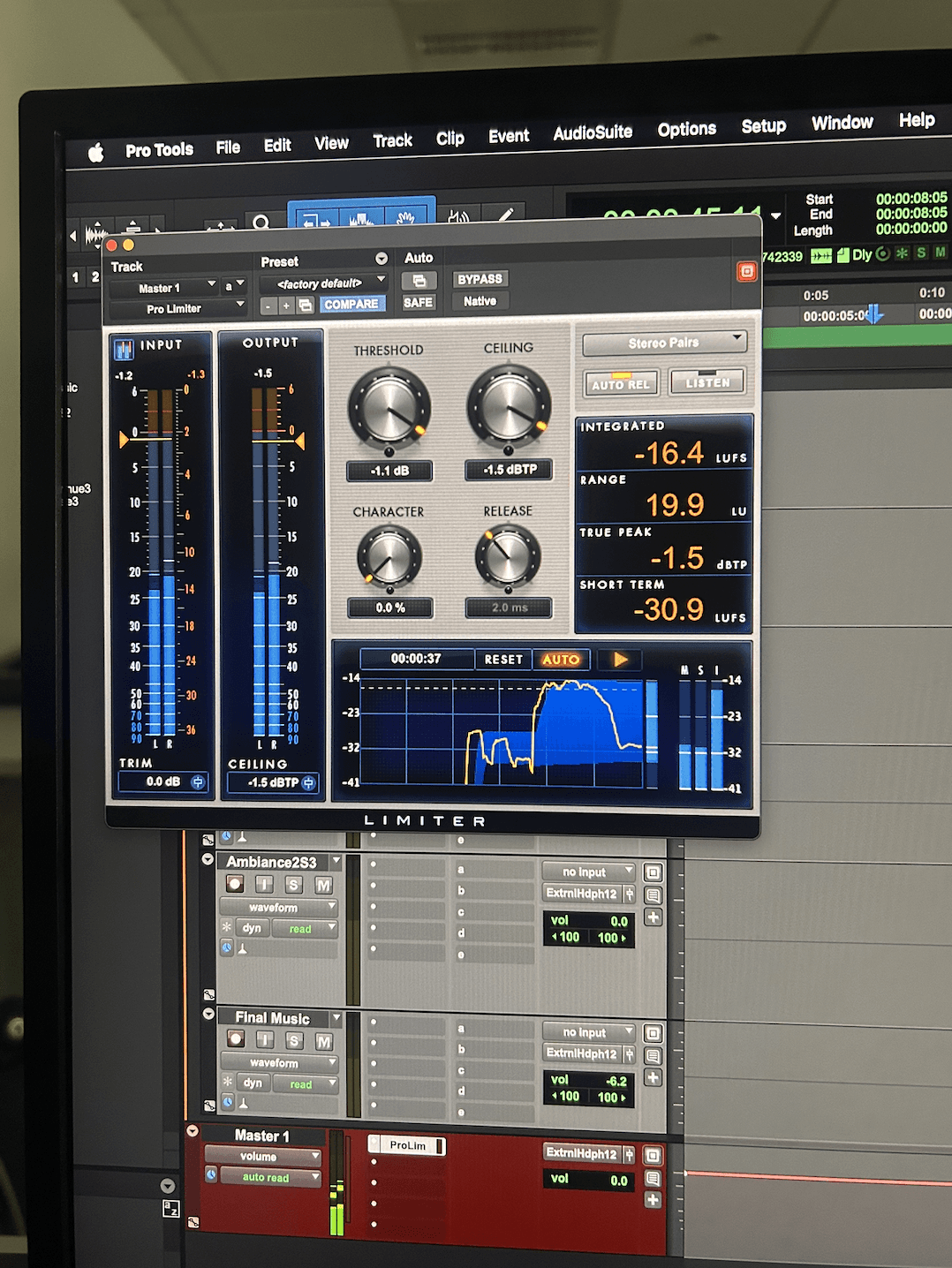Open output window of Master 1 track

click(x=653, y=1155)
